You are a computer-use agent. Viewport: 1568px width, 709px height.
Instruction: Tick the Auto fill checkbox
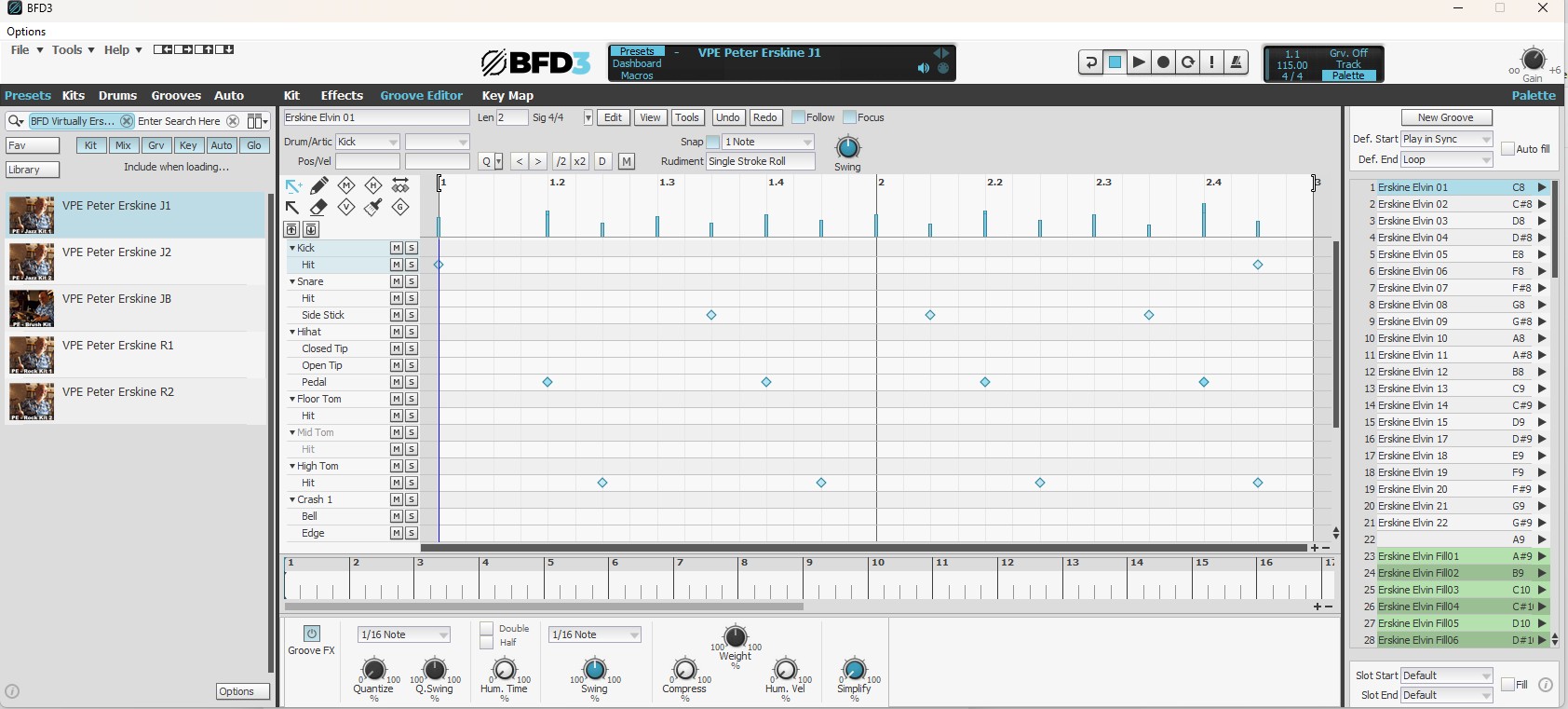point(1507,149)
